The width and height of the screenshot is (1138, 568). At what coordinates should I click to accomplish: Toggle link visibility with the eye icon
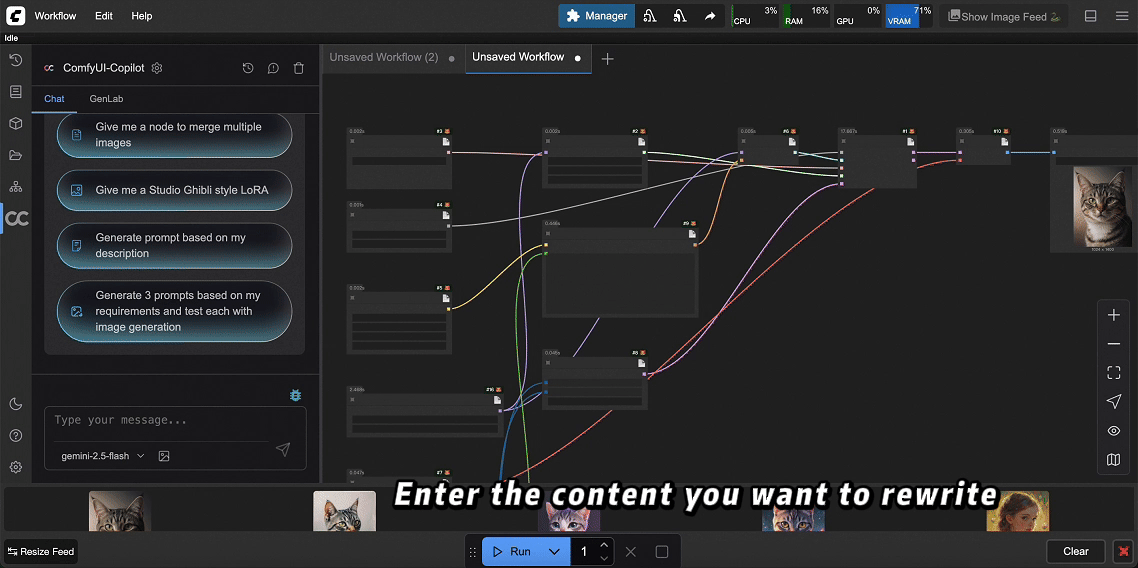click(1114, 431)
